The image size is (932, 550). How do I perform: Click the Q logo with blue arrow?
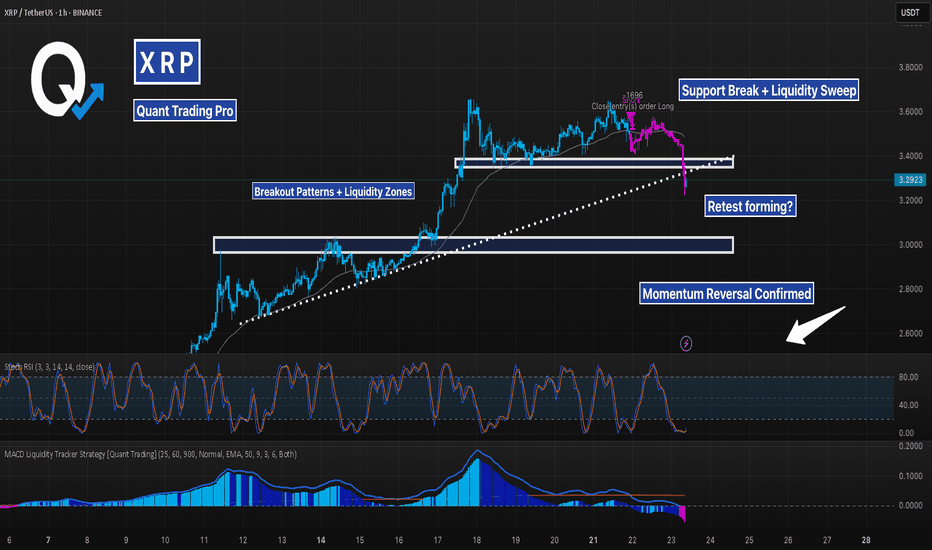tap(66, 80)
